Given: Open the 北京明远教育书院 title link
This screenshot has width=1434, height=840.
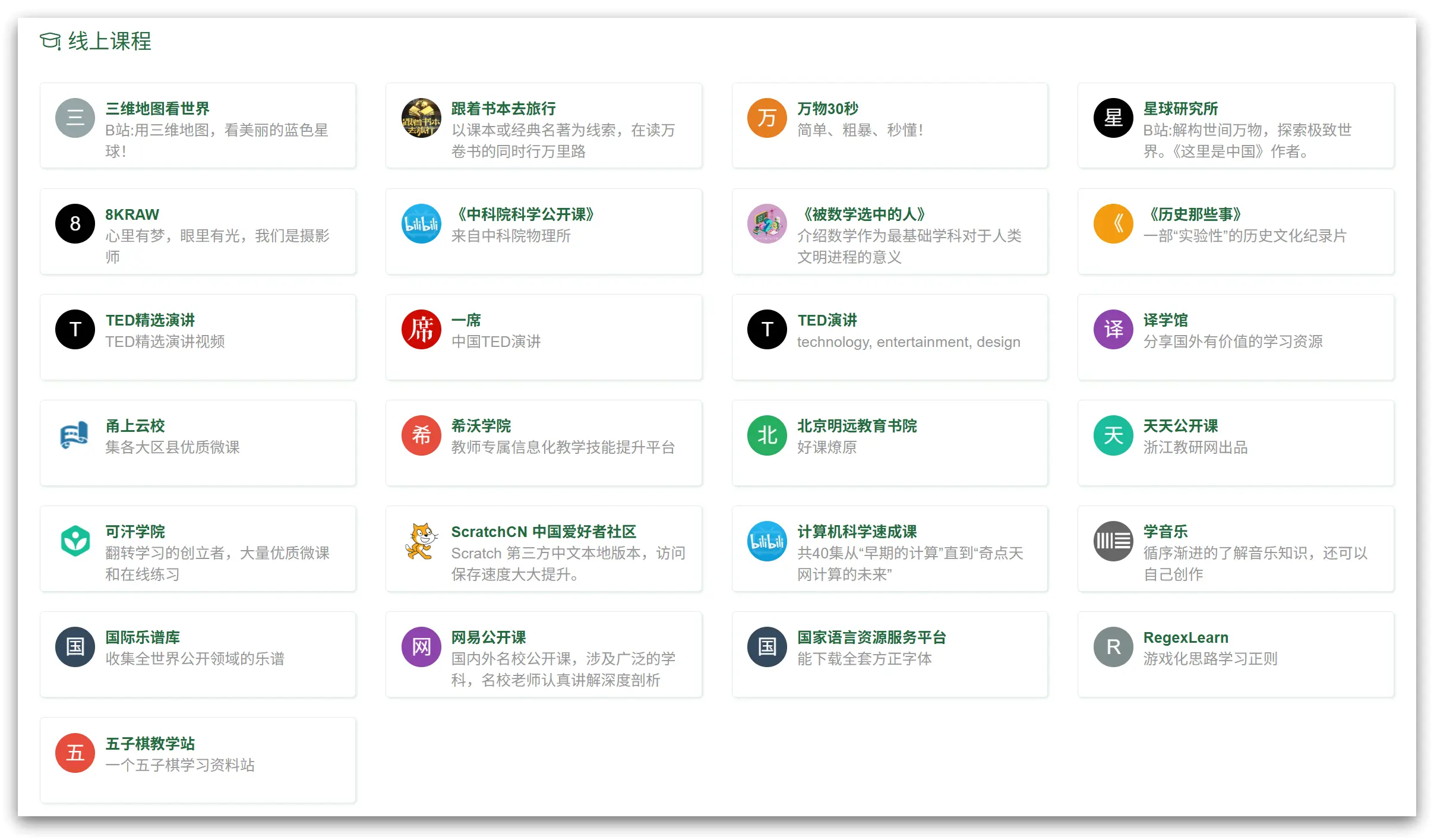Looking at the screenshot, I should click(857, 426).
